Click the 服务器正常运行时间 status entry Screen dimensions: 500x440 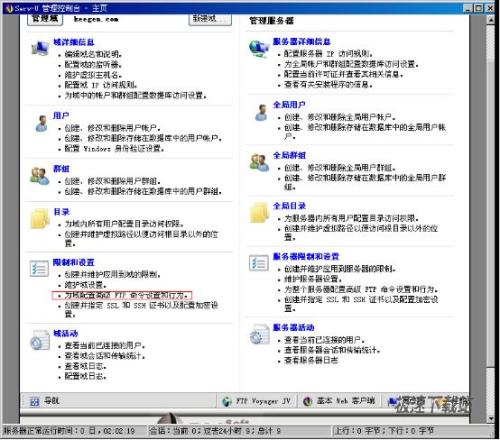click(69, 431)
